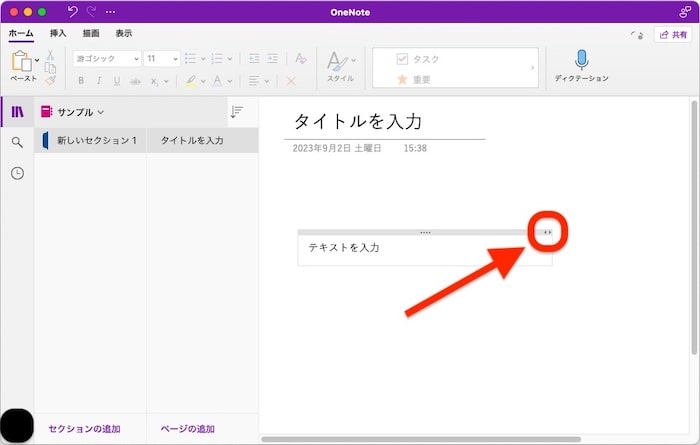The width and height of the screenshot is (700, 445).
Task: Click the decrease indent icon
Action: (x=254, y=58)
